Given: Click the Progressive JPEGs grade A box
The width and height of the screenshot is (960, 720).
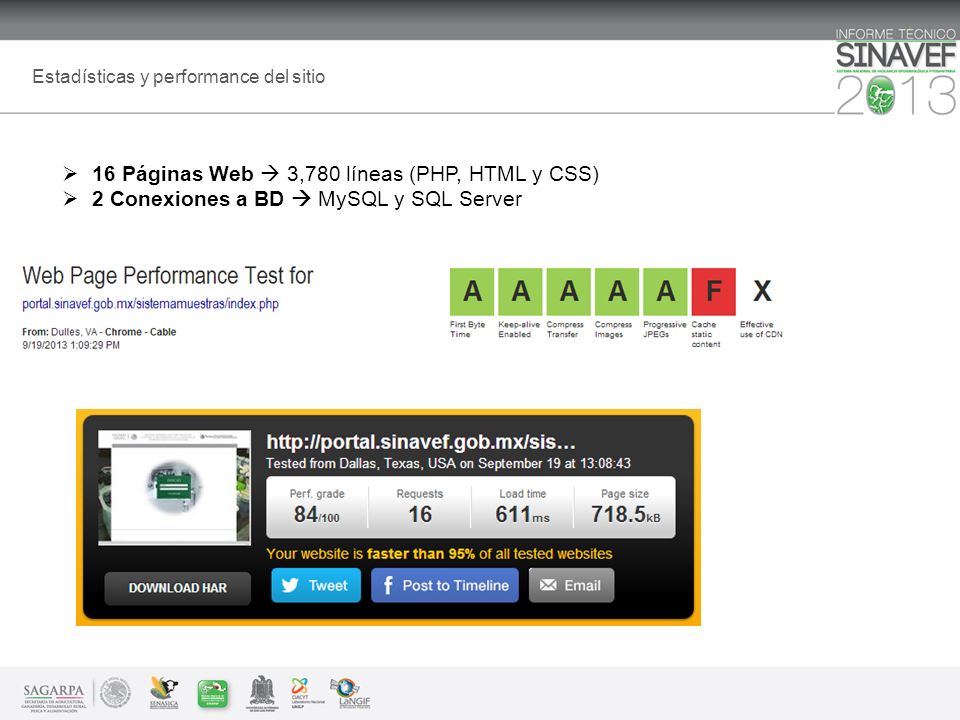Looking at the screenshot, I should tap(666, 291).
